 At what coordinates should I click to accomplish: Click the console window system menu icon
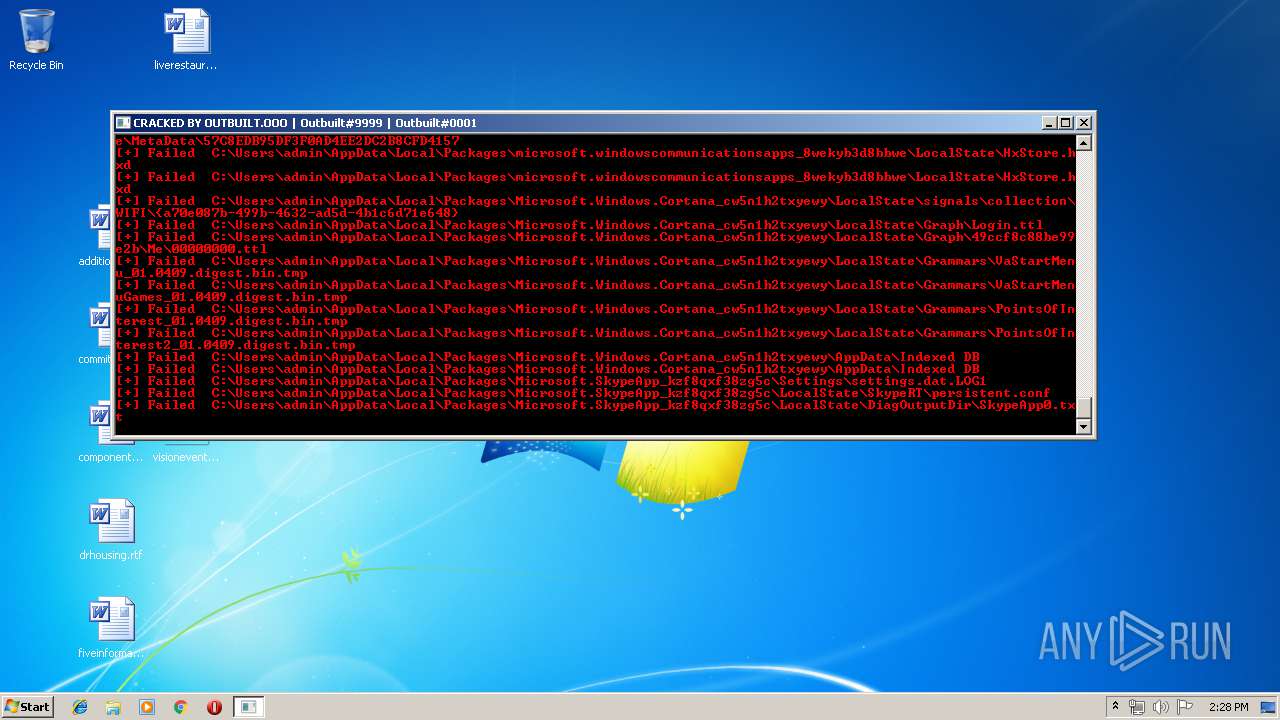click(x=123, y=123)
